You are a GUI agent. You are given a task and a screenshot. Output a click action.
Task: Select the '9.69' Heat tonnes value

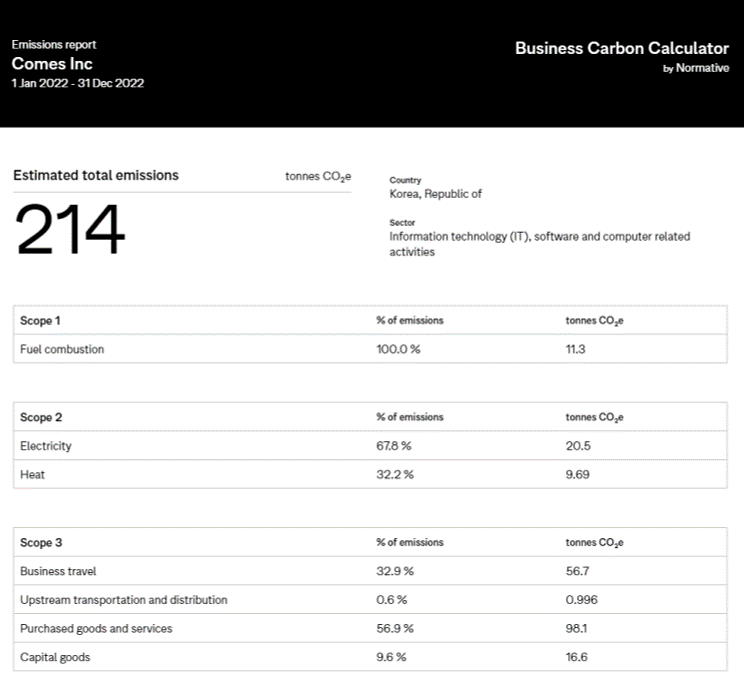[x=577, y=474]
